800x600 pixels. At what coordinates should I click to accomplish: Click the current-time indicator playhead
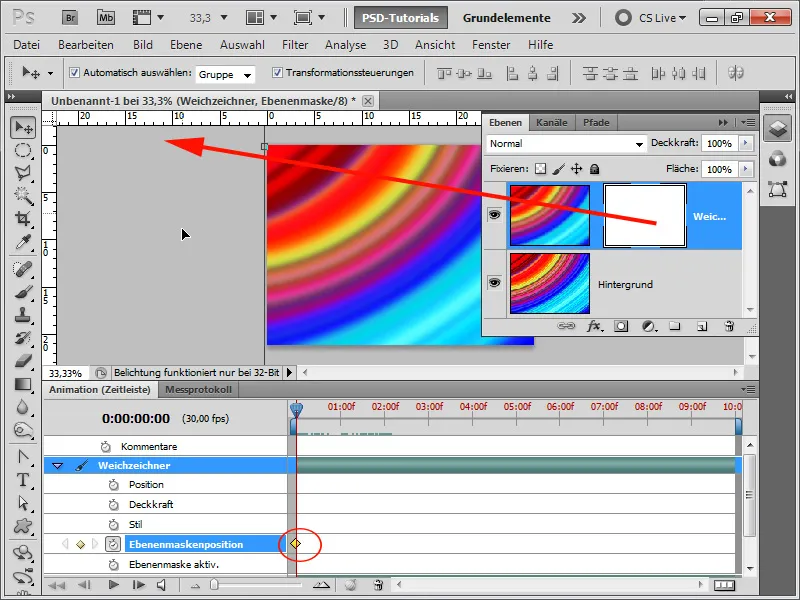coord(296,410)
